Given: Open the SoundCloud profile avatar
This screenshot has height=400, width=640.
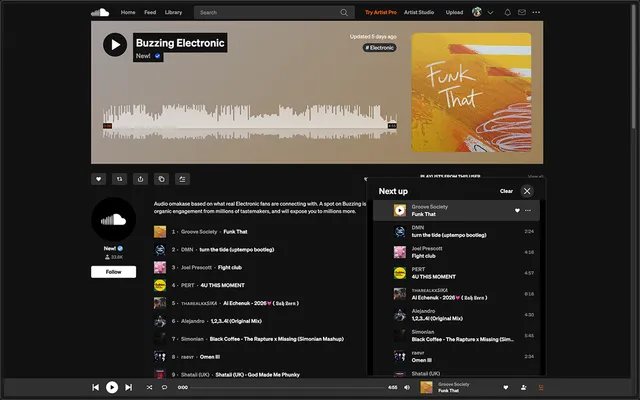Looking at the screenshot, I should (x=113, y=219).
